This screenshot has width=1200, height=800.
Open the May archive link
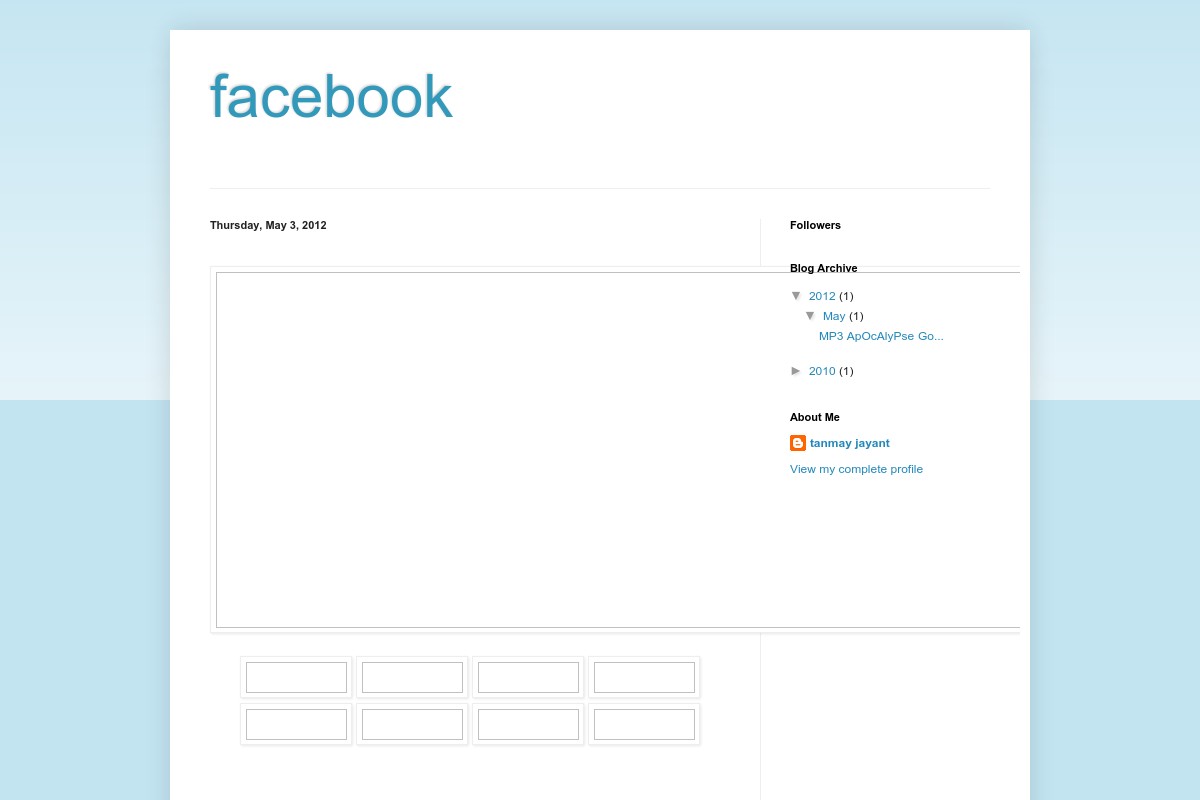coord(834,316)
